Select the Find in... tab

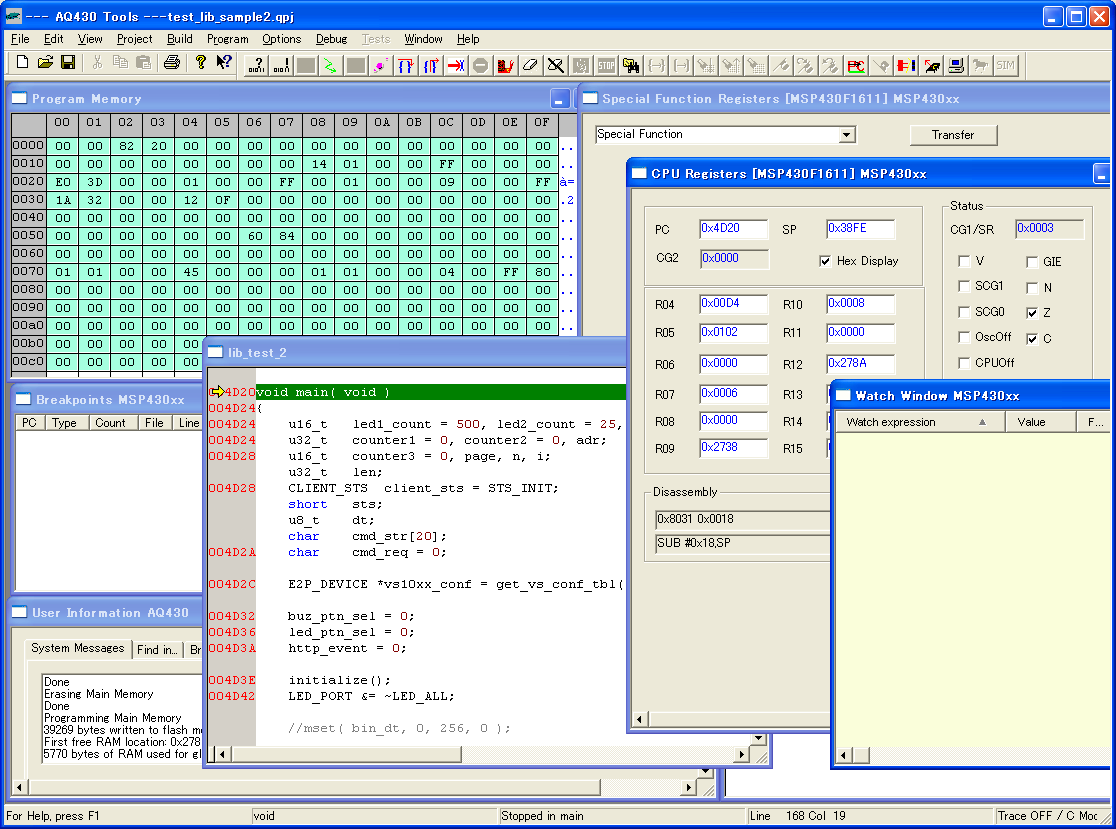(157, 650)
